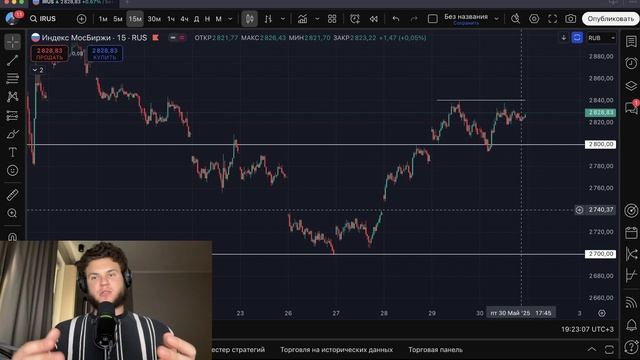Select the brush drawing tool
The image size is (640, 360).
click(x=13, y=134)
